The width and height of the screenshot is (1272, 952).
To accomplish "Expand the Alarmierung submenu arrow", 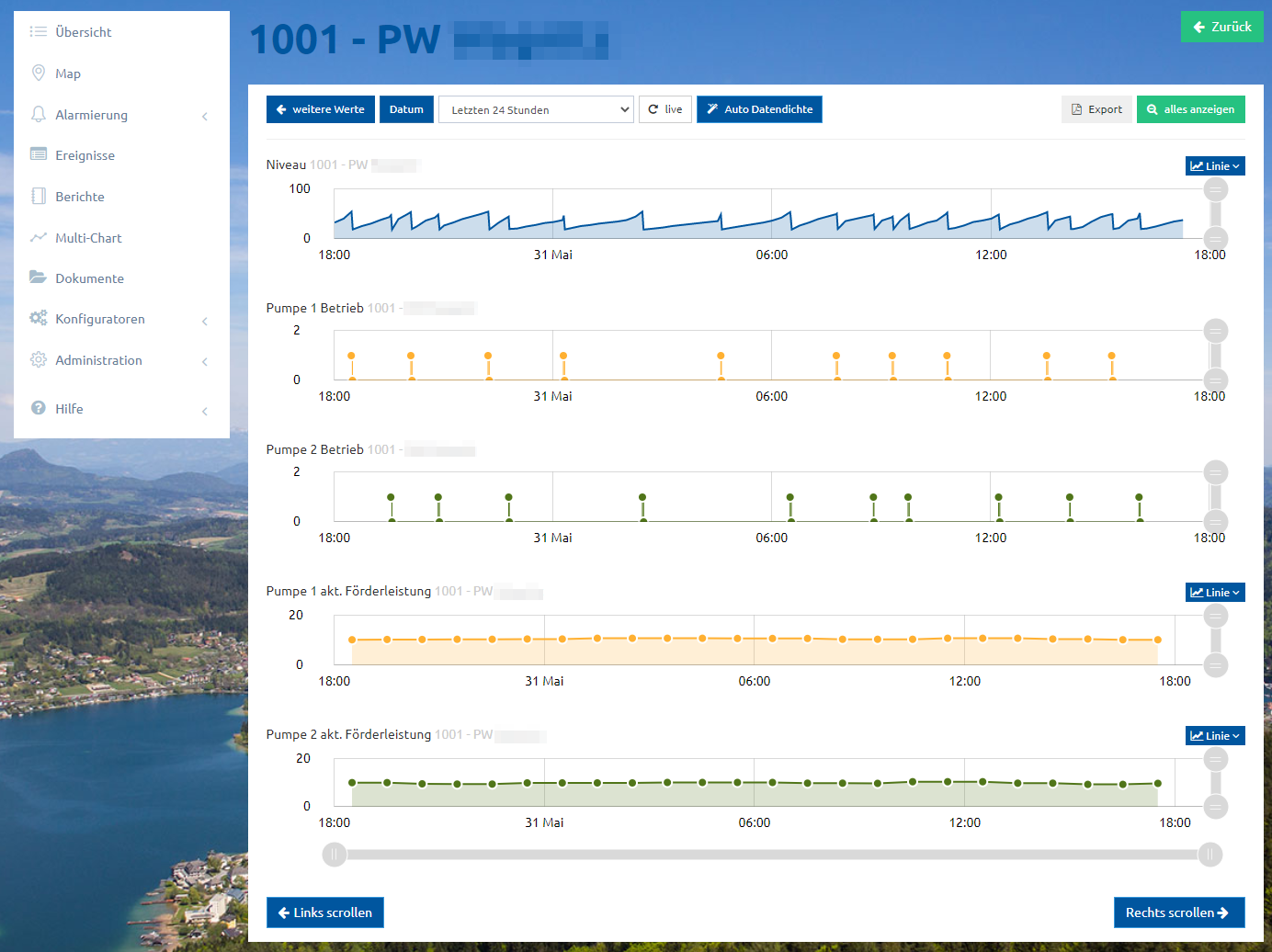I will coord(205,116).
